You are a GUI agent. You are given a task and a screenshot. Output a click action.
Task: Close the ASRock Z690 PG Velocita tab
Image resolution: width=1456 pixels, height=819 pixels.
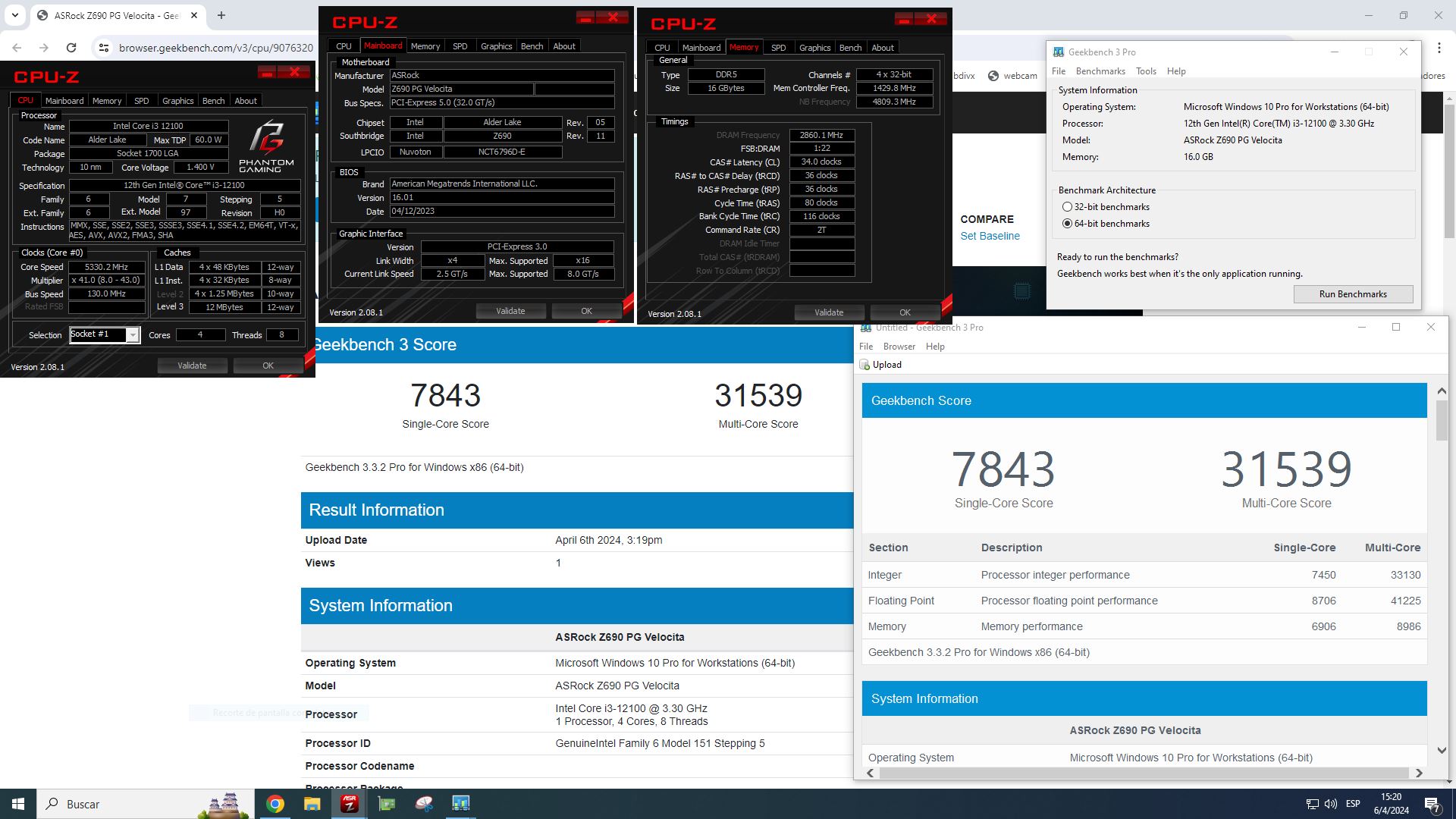194,15
